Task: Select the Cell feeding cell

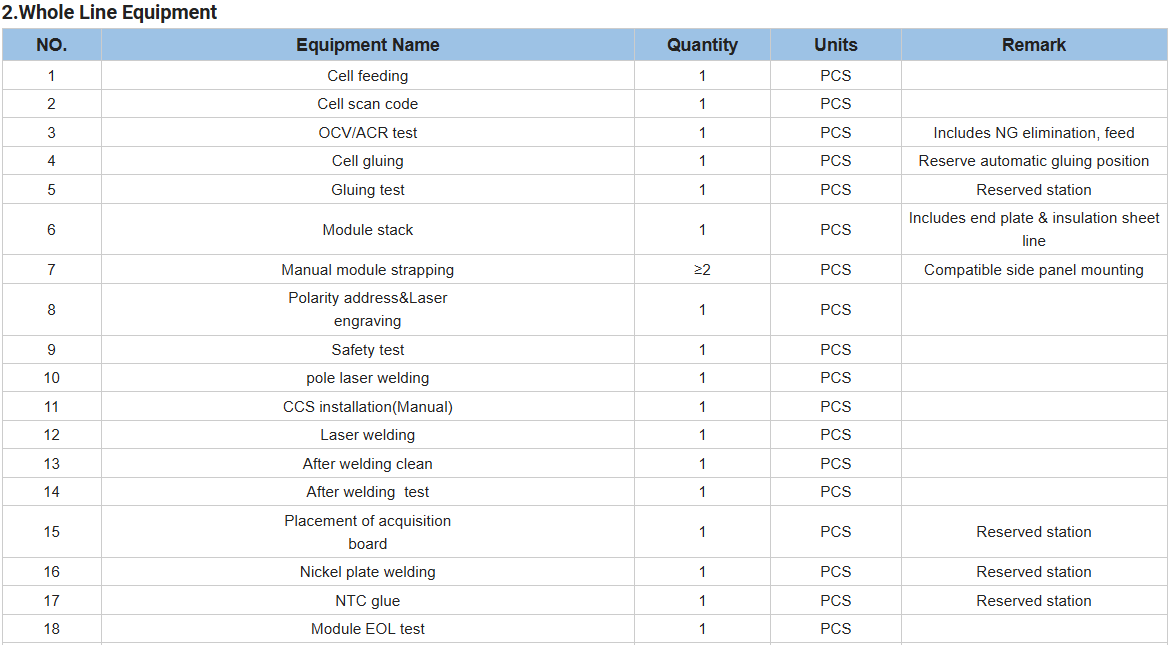Action: click(367, 75)
